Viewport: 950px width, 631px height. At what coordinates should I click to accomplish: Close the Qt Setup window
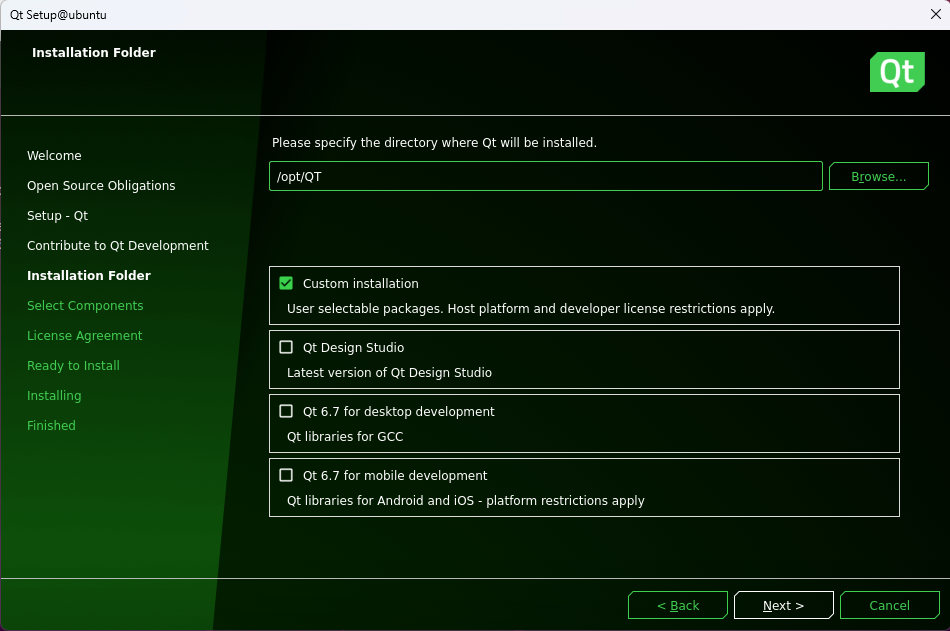click(x=935, y=14)
